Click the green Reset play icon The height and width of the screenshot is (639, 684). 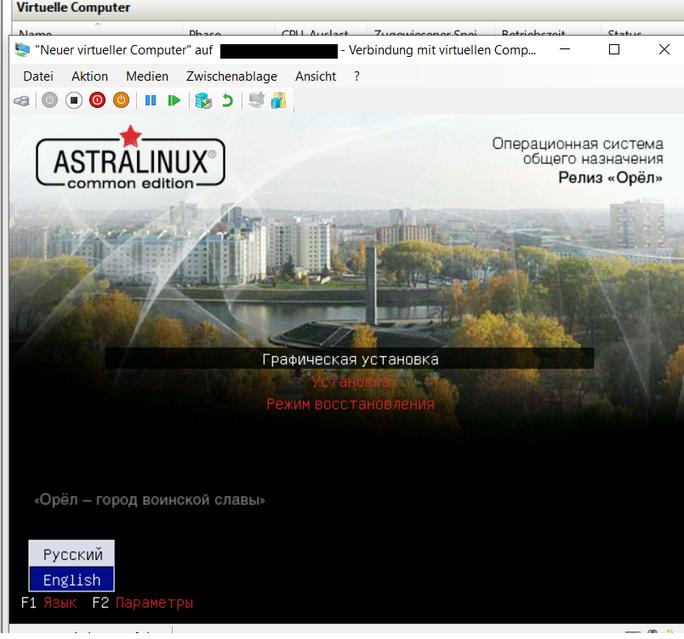(x=174, y=101)
